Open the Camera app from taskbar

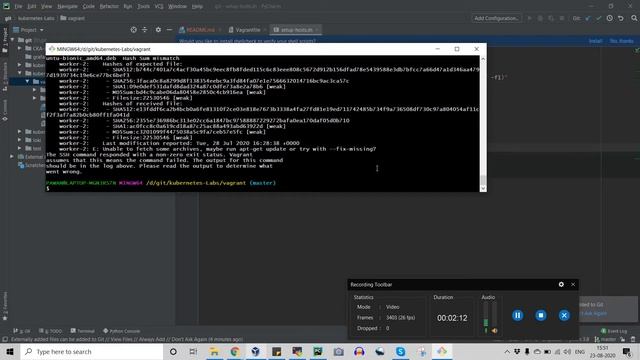pos(338,351)
